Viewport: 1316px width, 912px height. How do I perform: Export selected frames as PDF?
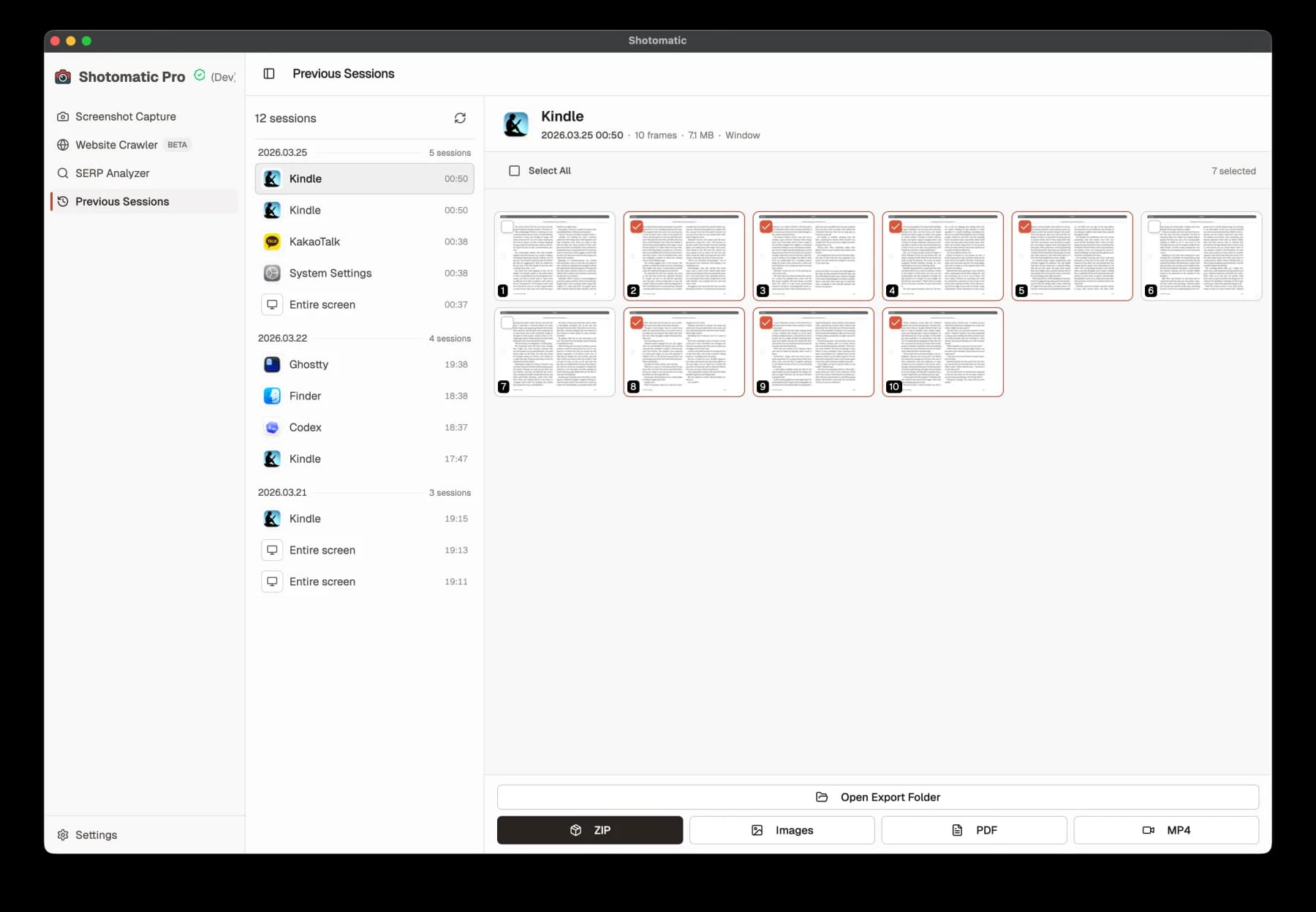pyautogui.click(x=973, y=830)
